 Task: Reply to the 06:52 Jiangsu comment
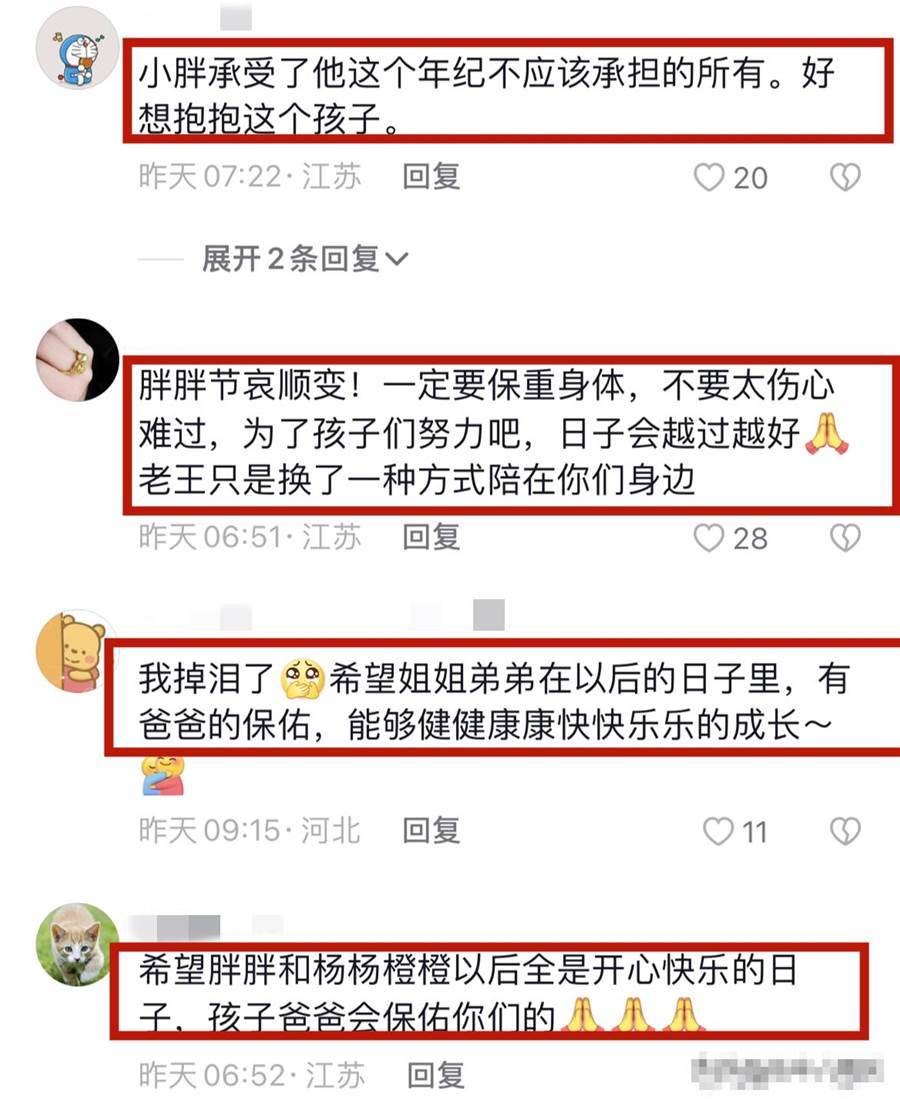[x=436, y=1074]
